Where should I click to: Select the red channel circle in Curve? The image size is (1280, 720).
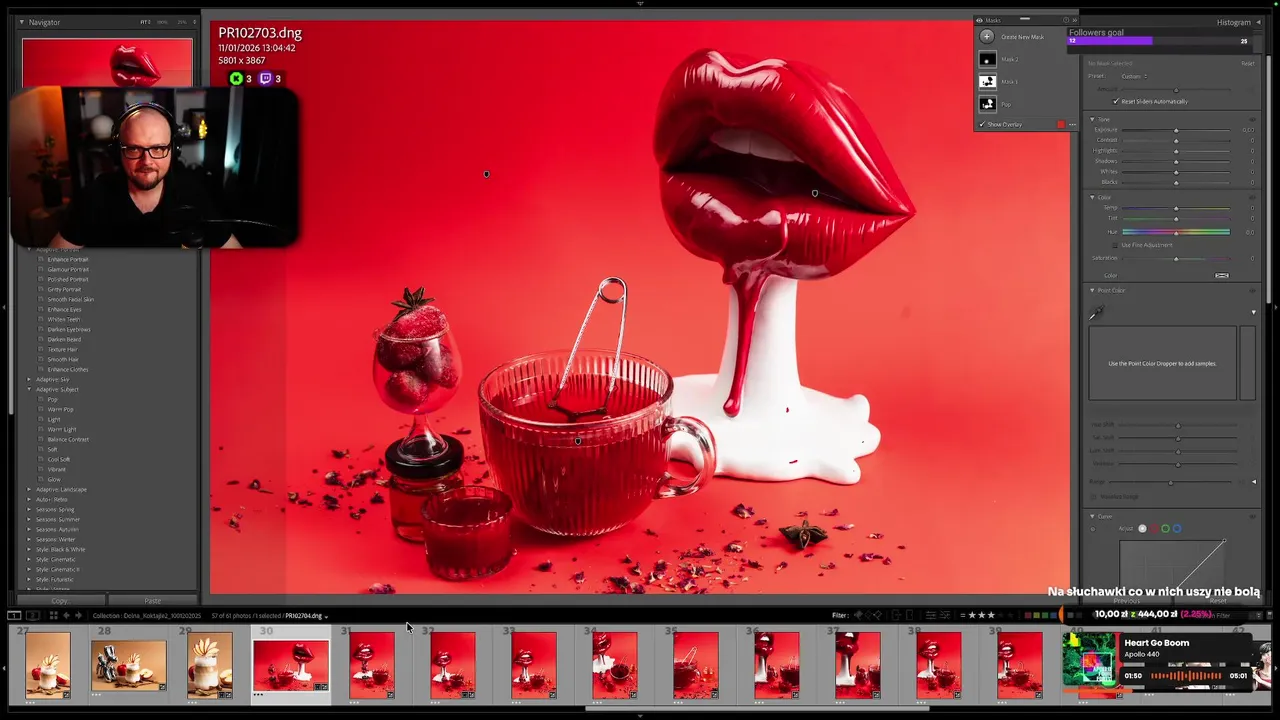(1154, 528)
